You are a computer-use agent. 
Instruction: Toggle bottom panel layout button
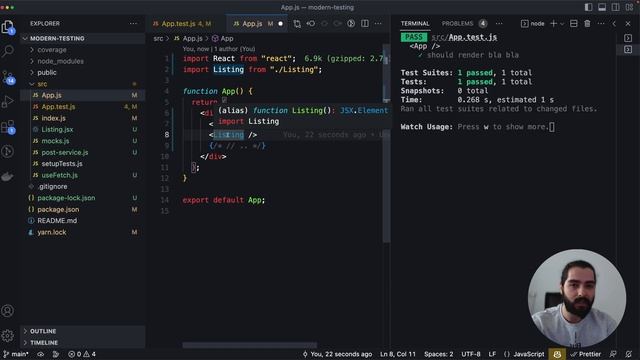pyautogui.click(x=602, y=7)
